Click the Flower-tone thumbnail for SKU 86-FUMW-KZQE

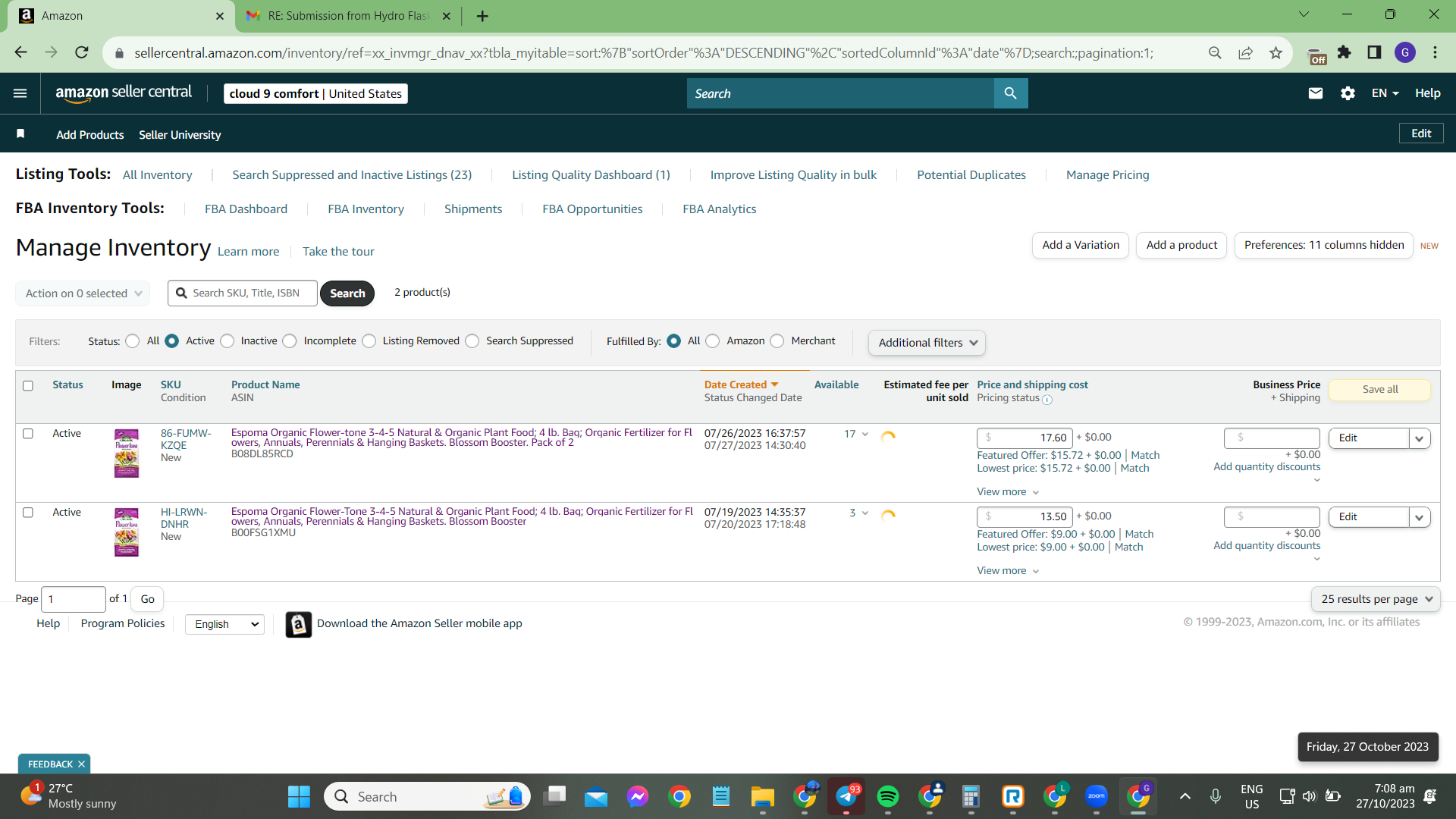[127, 453]
